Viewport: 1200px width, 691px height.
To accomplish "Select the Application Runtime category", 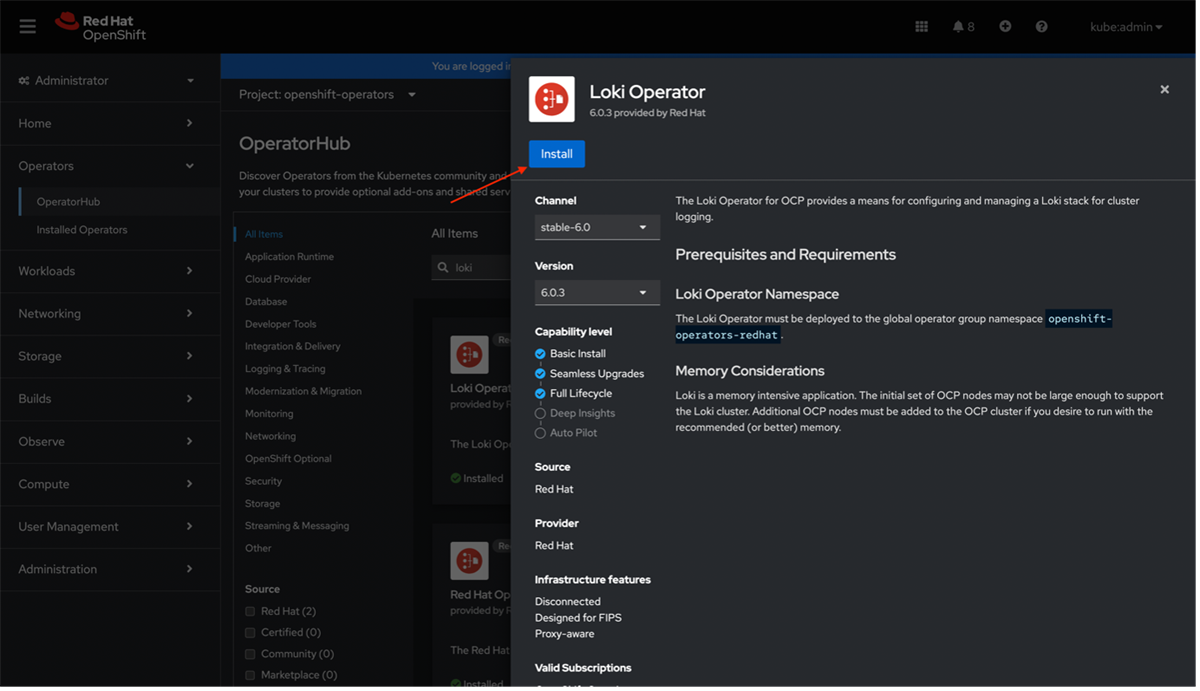I will tap(290, 257).
